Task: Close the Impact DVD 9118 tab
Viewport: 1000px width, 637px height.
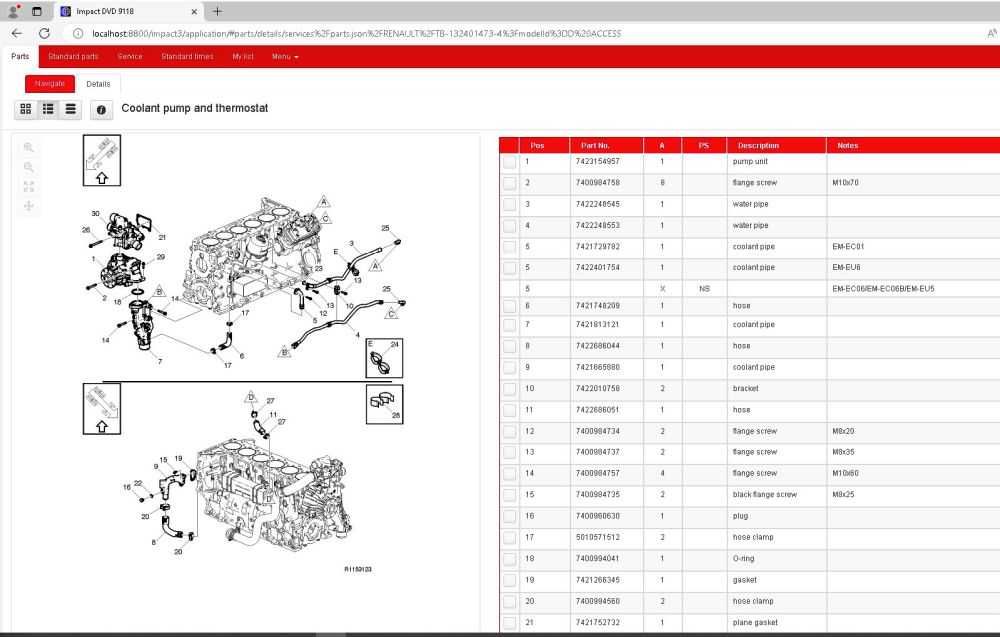Action: point(194,11)
